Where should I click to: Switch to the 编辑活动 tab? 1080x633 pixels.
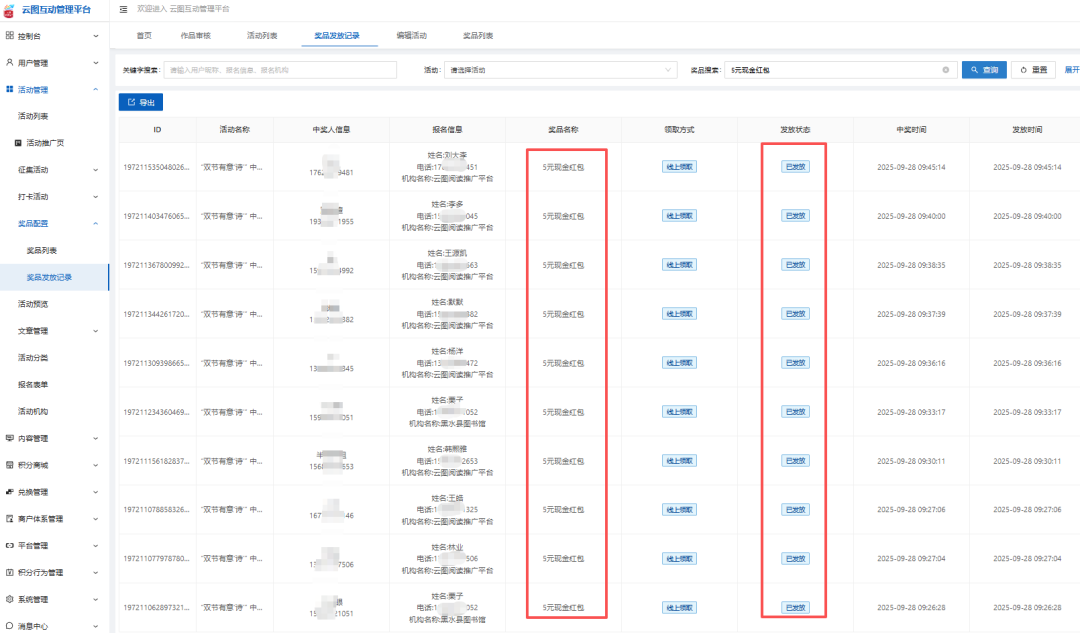(411, 36)
